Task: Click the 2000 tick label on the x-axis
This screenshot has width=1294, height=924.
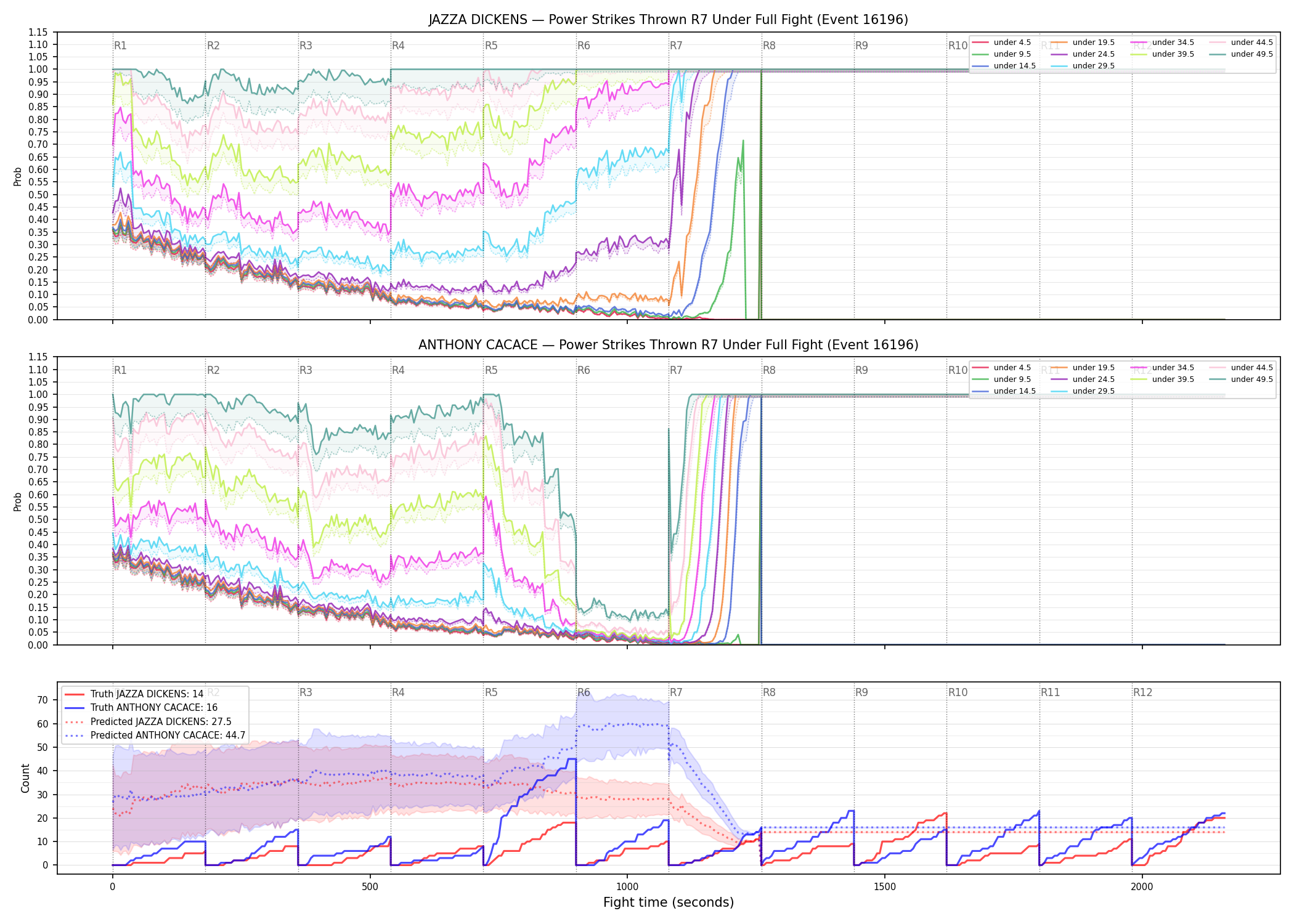Action: point(1142,887)
